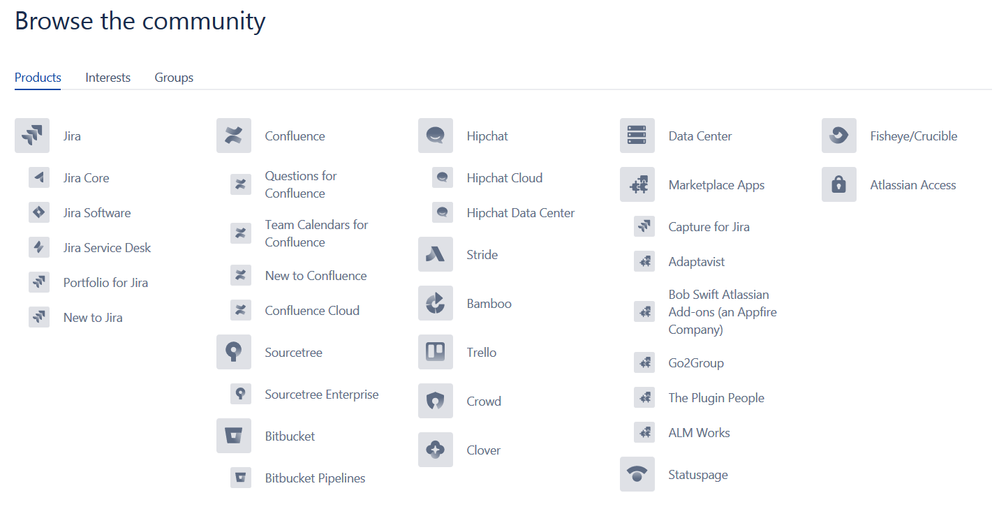The width and height of the screenshot is (999, 514).
Task: Click the Jira product icon
Action: (32, 136)
